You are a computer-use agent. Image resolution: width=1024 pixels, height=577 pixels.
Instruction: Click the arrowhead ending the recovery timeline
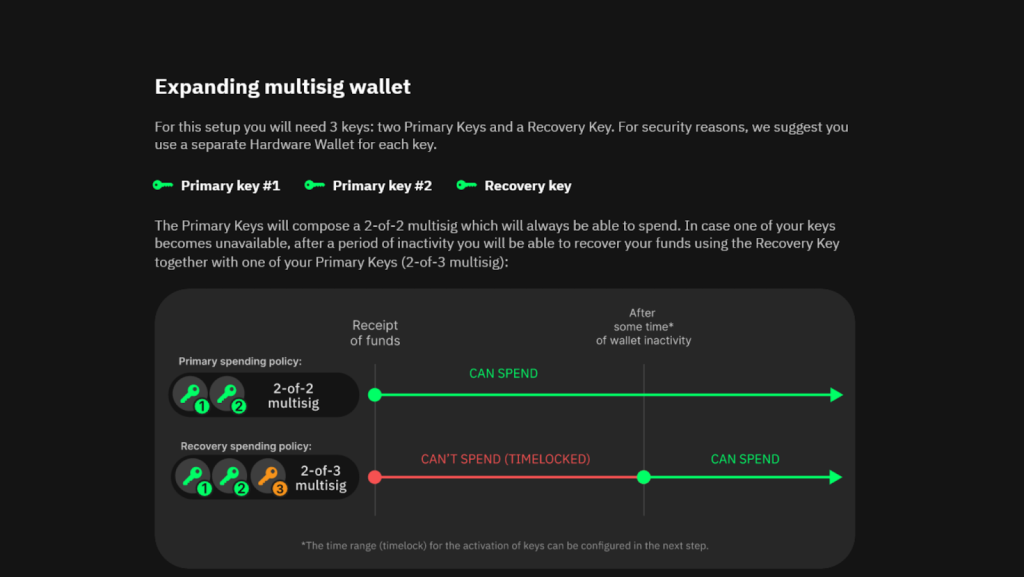pyautogui.click(x=837, y=477)
